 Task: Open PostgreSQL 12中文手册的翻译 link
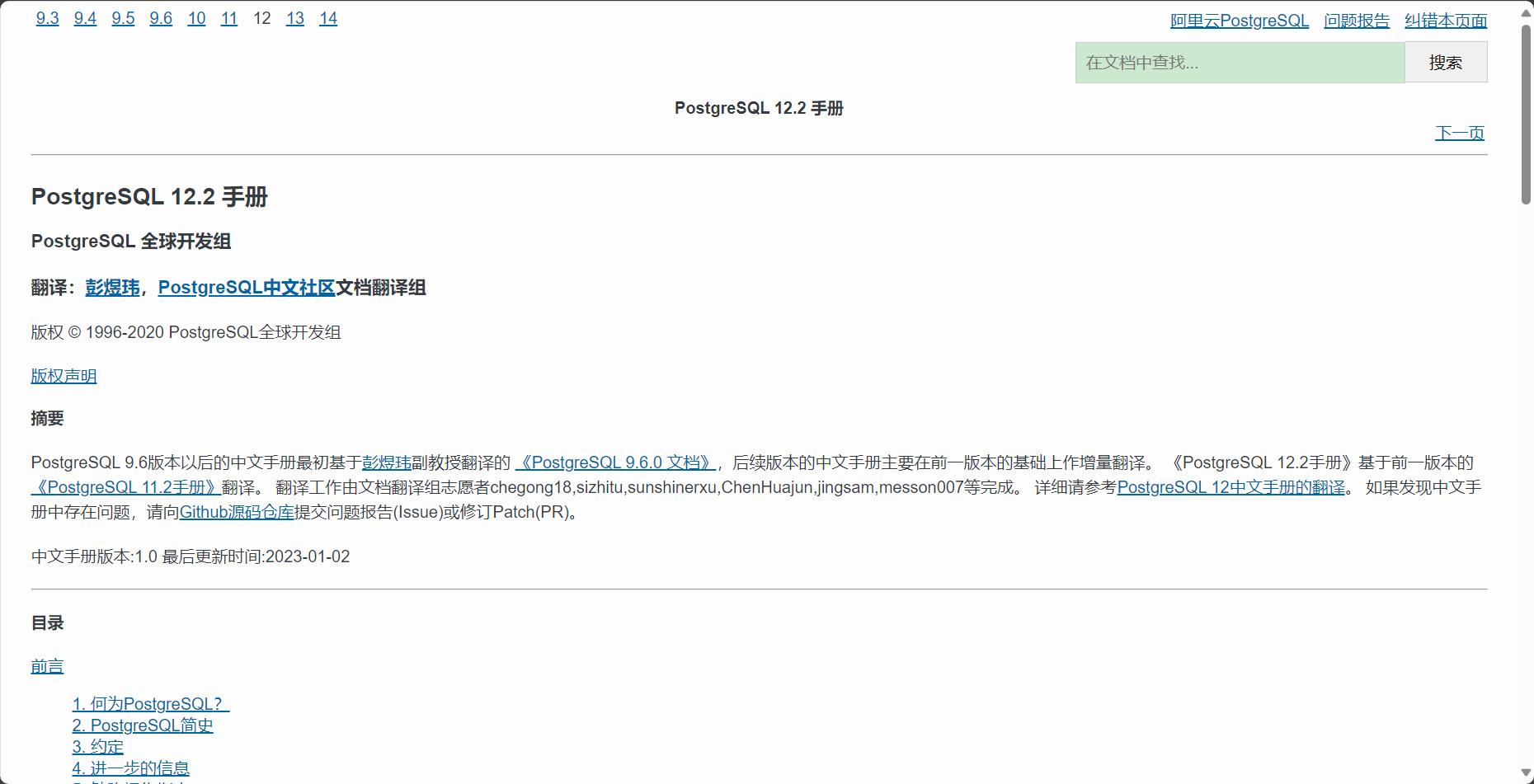click(1231, 487)
